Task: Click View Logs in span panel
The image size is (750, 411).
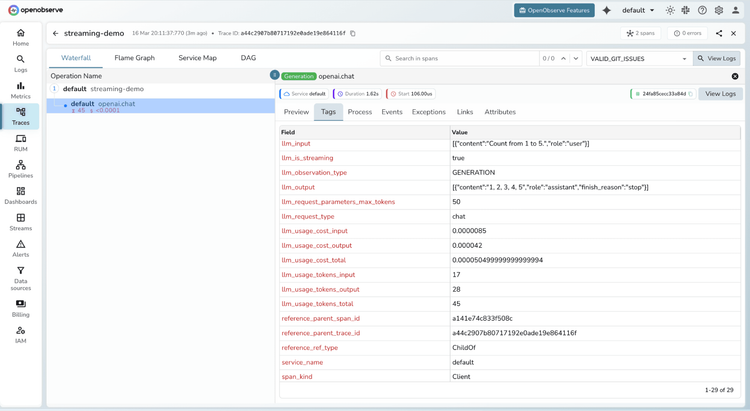Action: (x=720, y=94)
